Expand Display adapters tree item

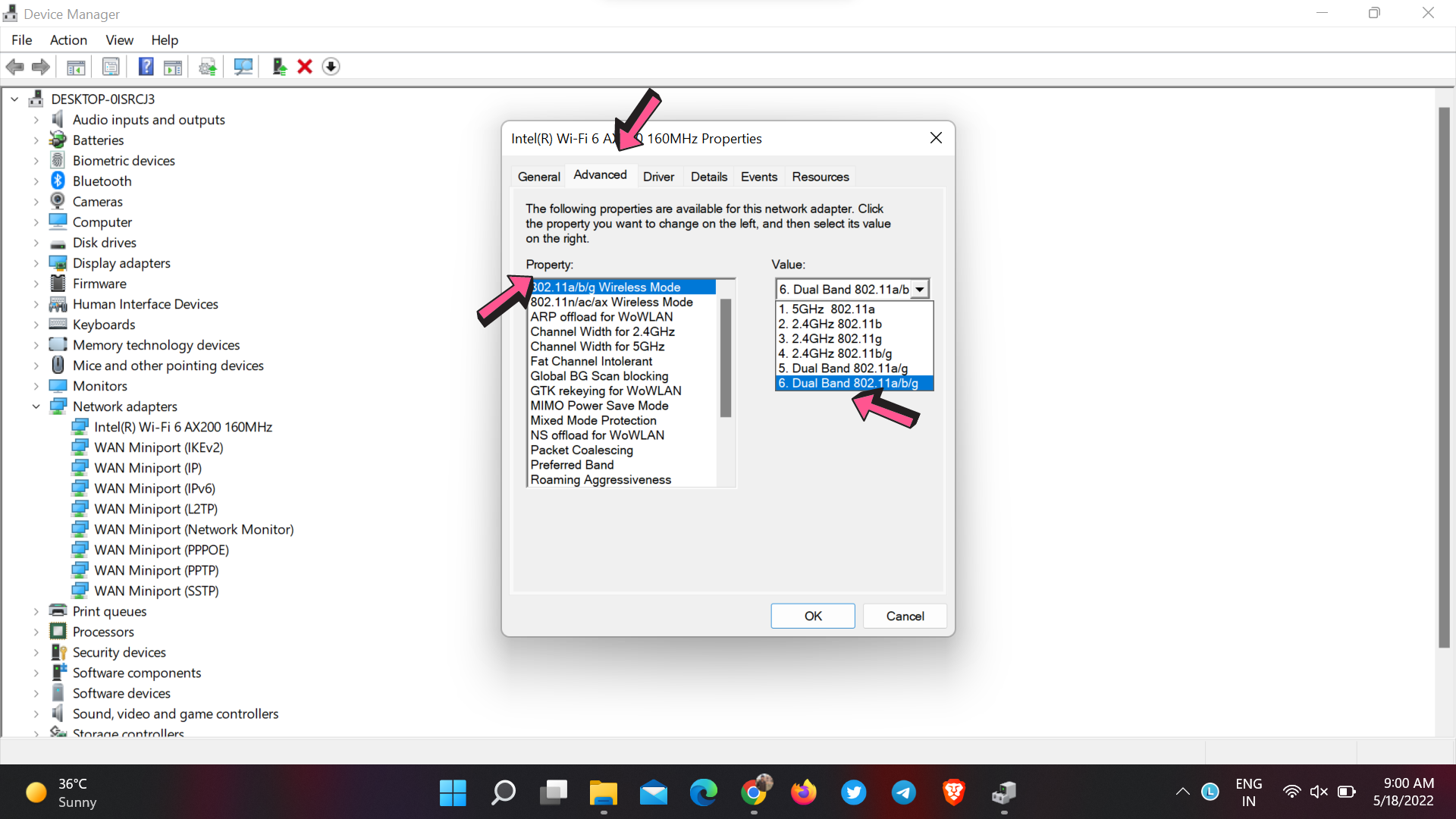[x=34, y=263]
